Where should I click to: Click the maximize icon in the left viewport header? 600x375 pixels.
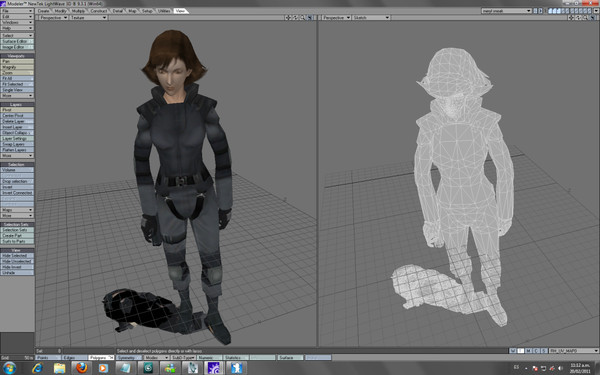tap(310, 18)
